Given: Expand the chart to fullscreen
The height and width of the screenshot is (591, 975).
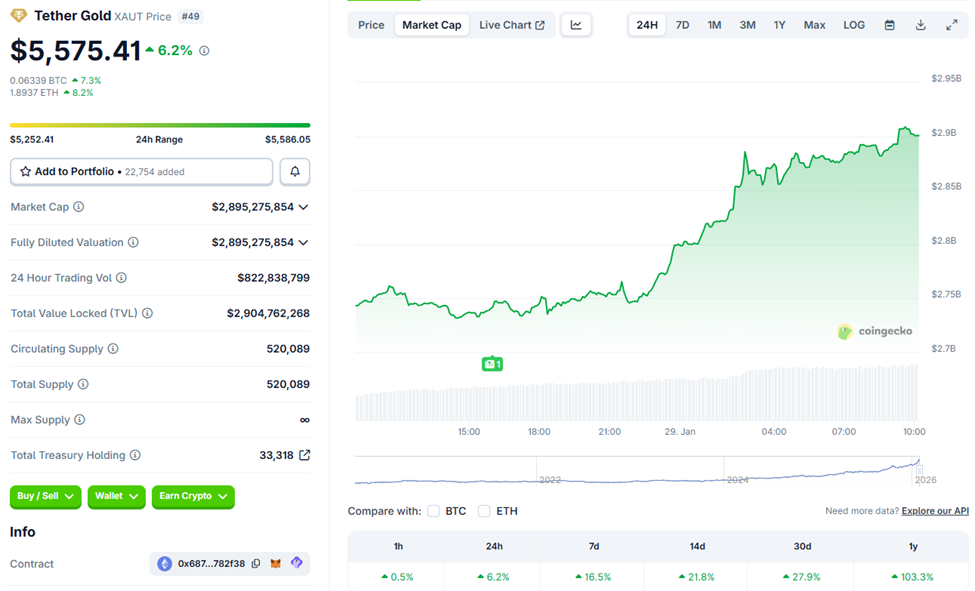Looking at the screenshot, I should (952, 24).
